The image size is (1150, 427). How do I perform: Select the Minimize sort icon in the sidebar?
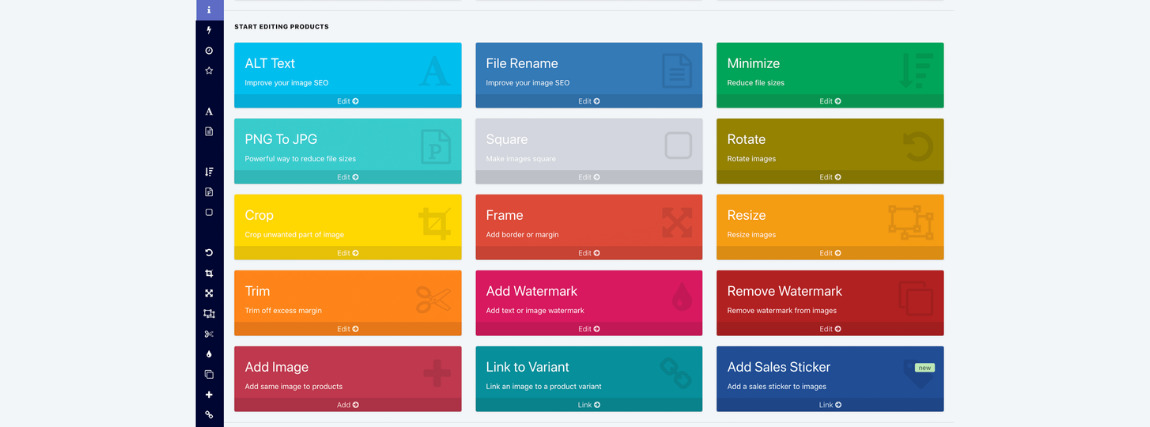[x=209, y=172]
